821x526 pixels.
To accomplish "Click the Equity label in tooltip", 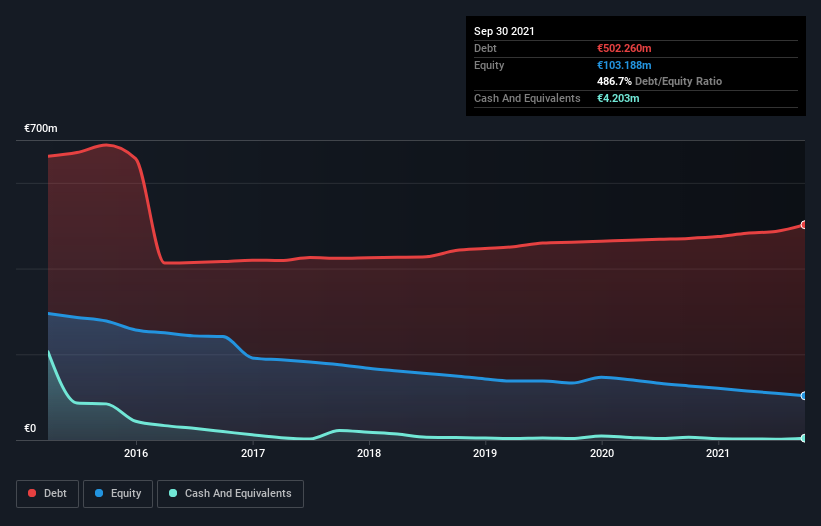I will pyautogui.click(x=489, y=65).
